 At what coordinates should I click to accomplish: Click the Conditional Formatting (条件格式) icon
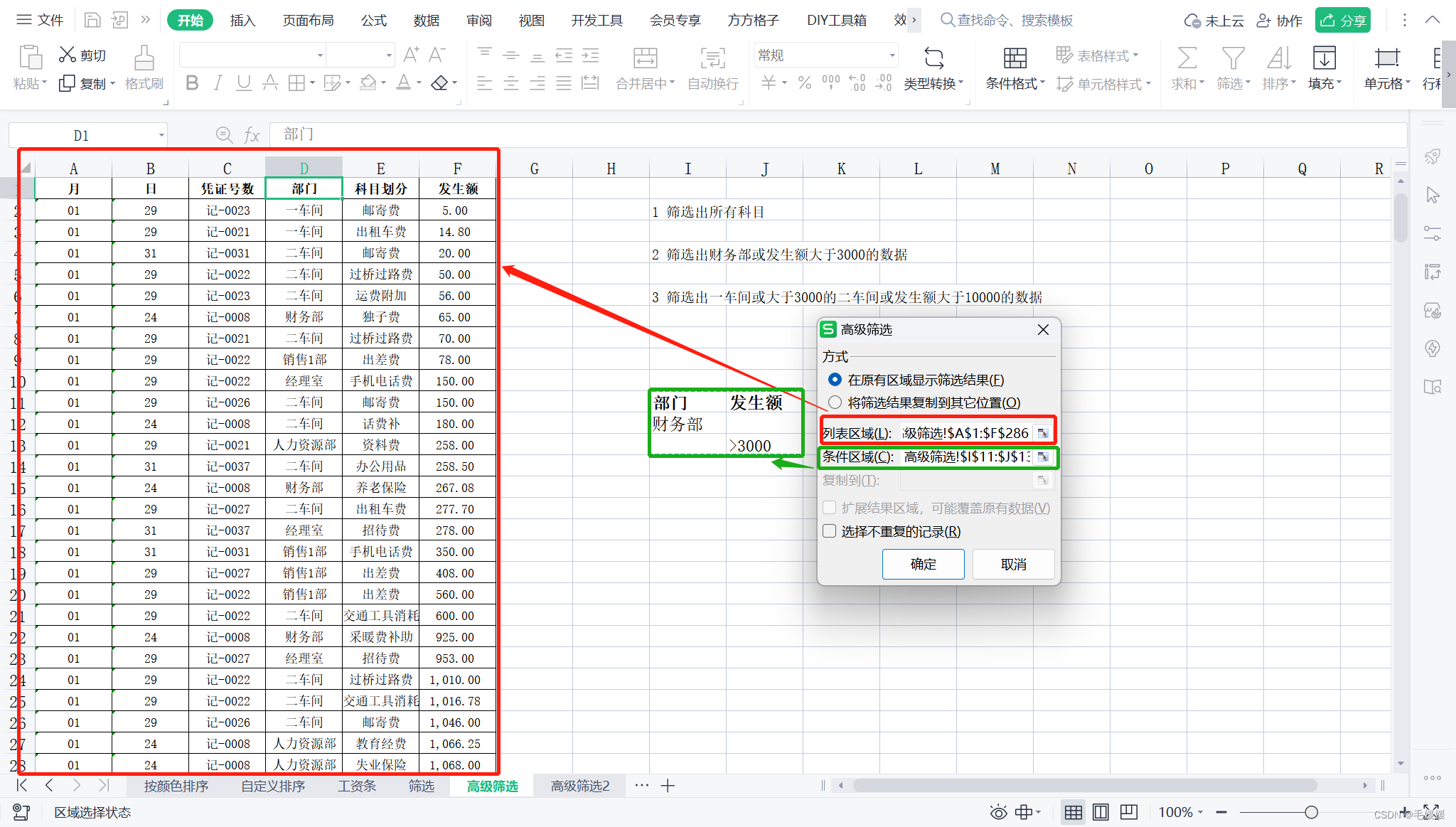point(1015,58)
